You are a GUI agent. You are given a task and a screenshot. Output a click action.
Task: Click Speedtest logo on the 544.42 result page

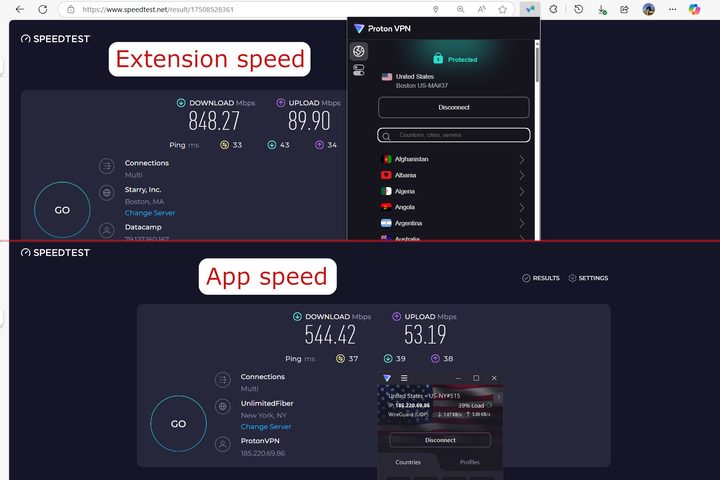(x=55, y=253)
